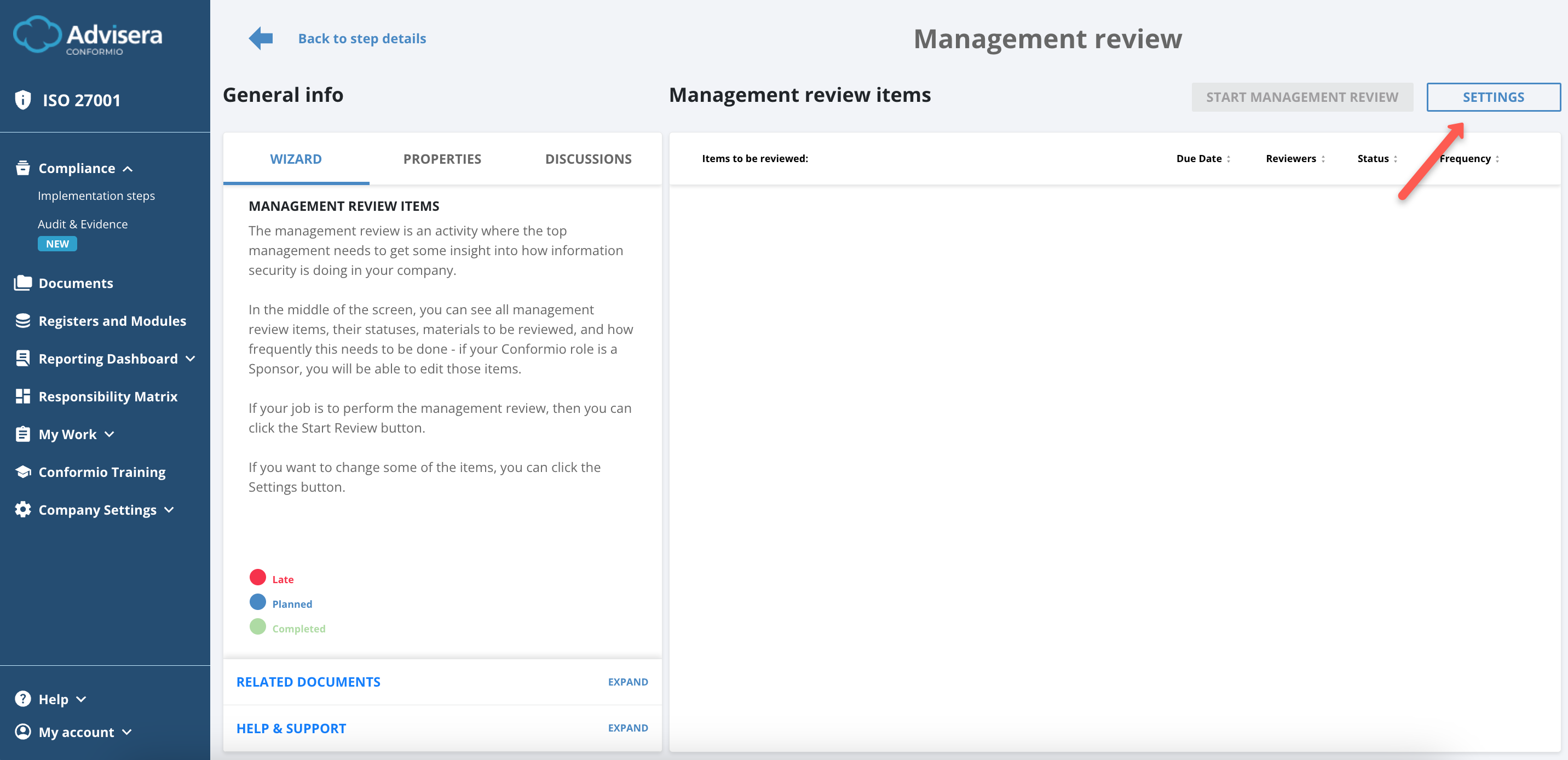Open the Documents section via folder icon

coord(22,283)
